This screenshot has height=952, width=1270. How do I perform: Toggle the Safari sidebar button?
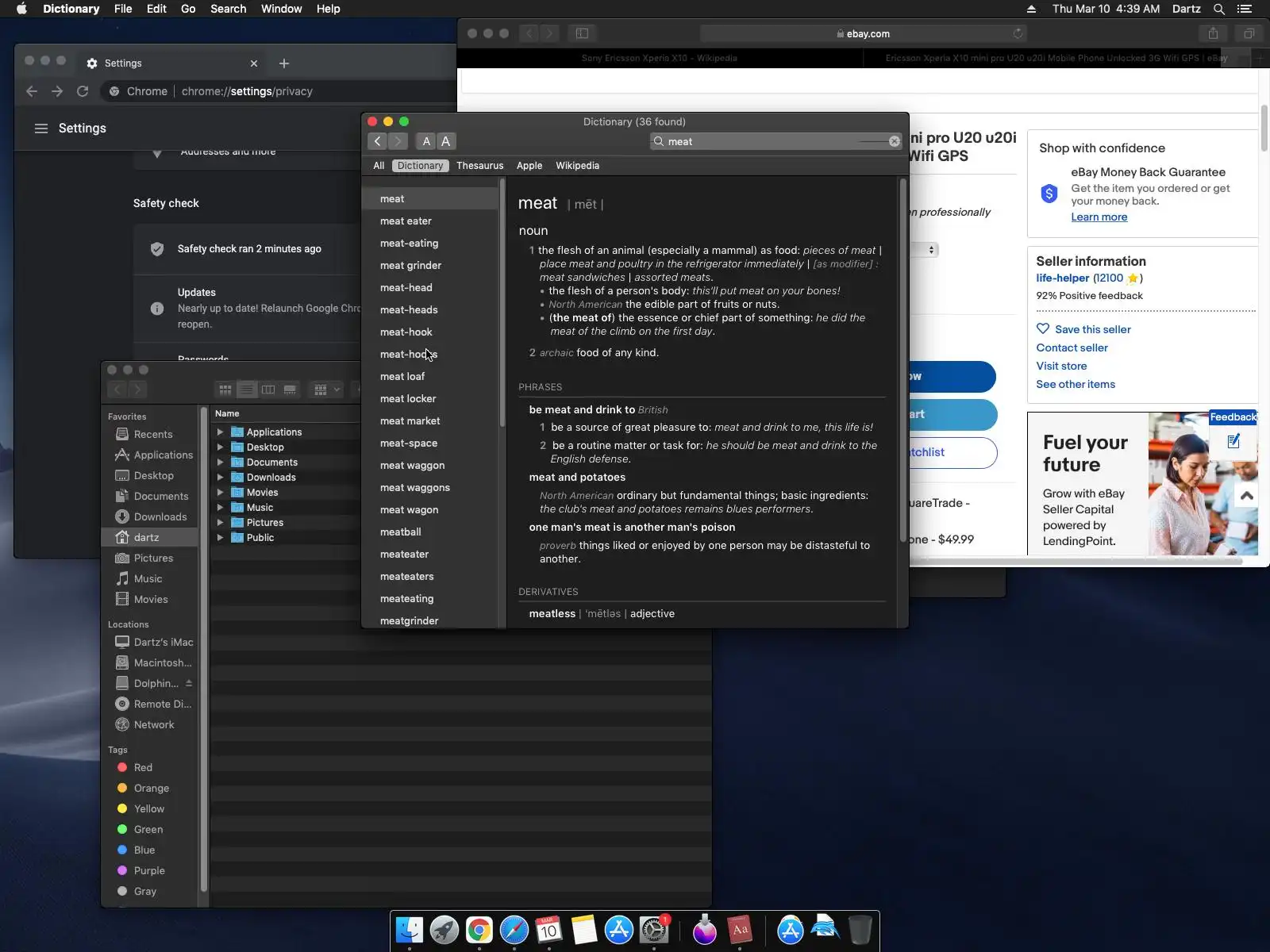[582, 33]
